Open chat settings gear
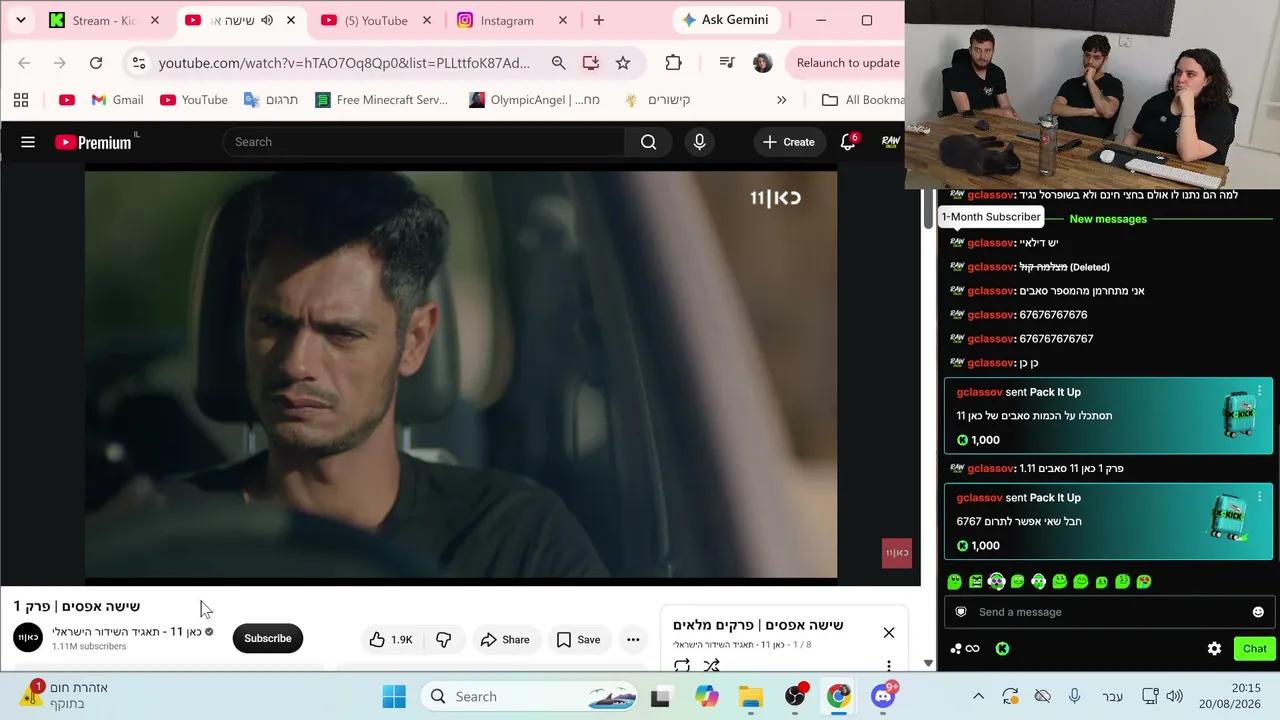1280x720 pixels. (1214, 649)
